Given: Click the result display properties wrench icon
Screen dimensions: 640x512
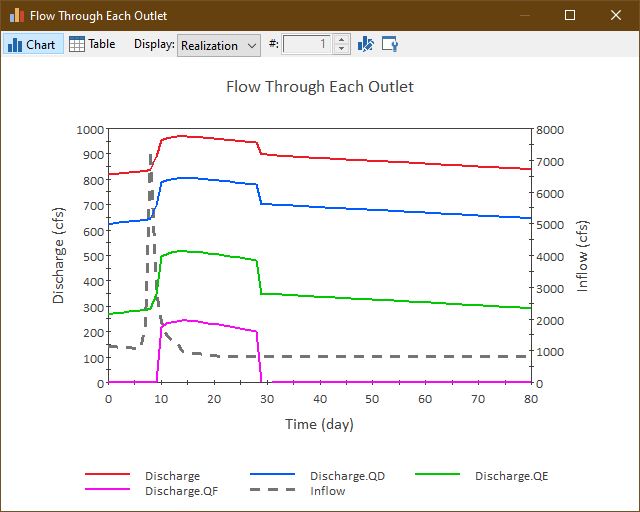Looking at the screenshot, I should click(x=390, y=44).
